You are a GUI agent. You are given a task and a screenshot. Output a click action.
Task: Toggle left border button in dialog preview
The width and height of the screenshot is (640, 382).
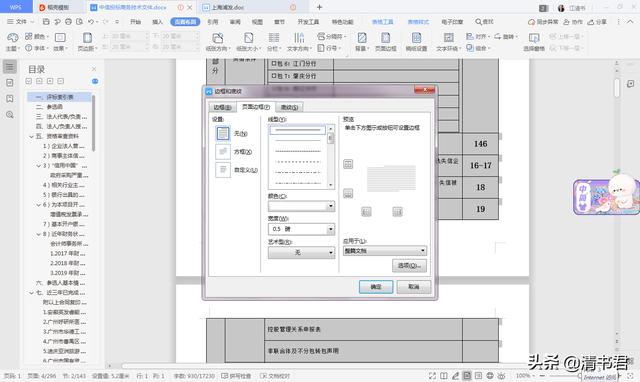tap(366, 211)
